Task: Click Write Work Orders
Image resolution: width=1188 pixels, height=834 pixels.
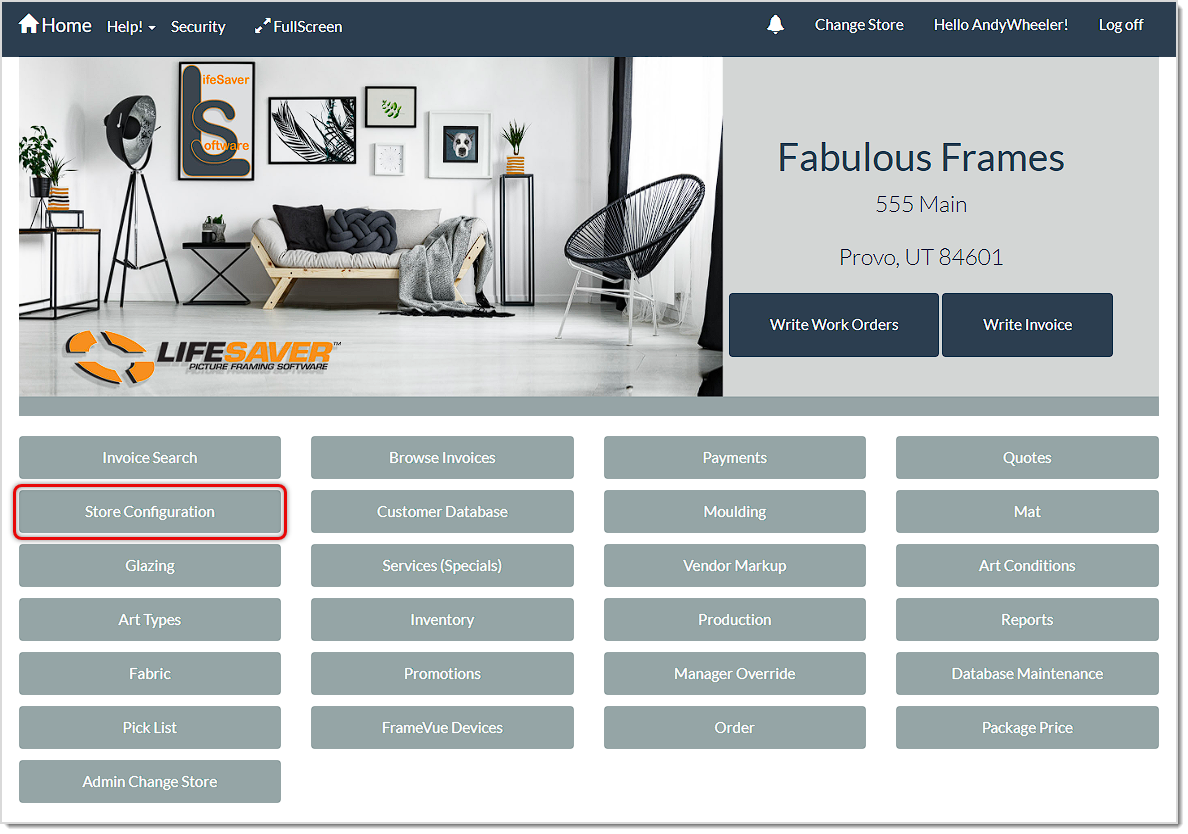Action: point(833,324)
